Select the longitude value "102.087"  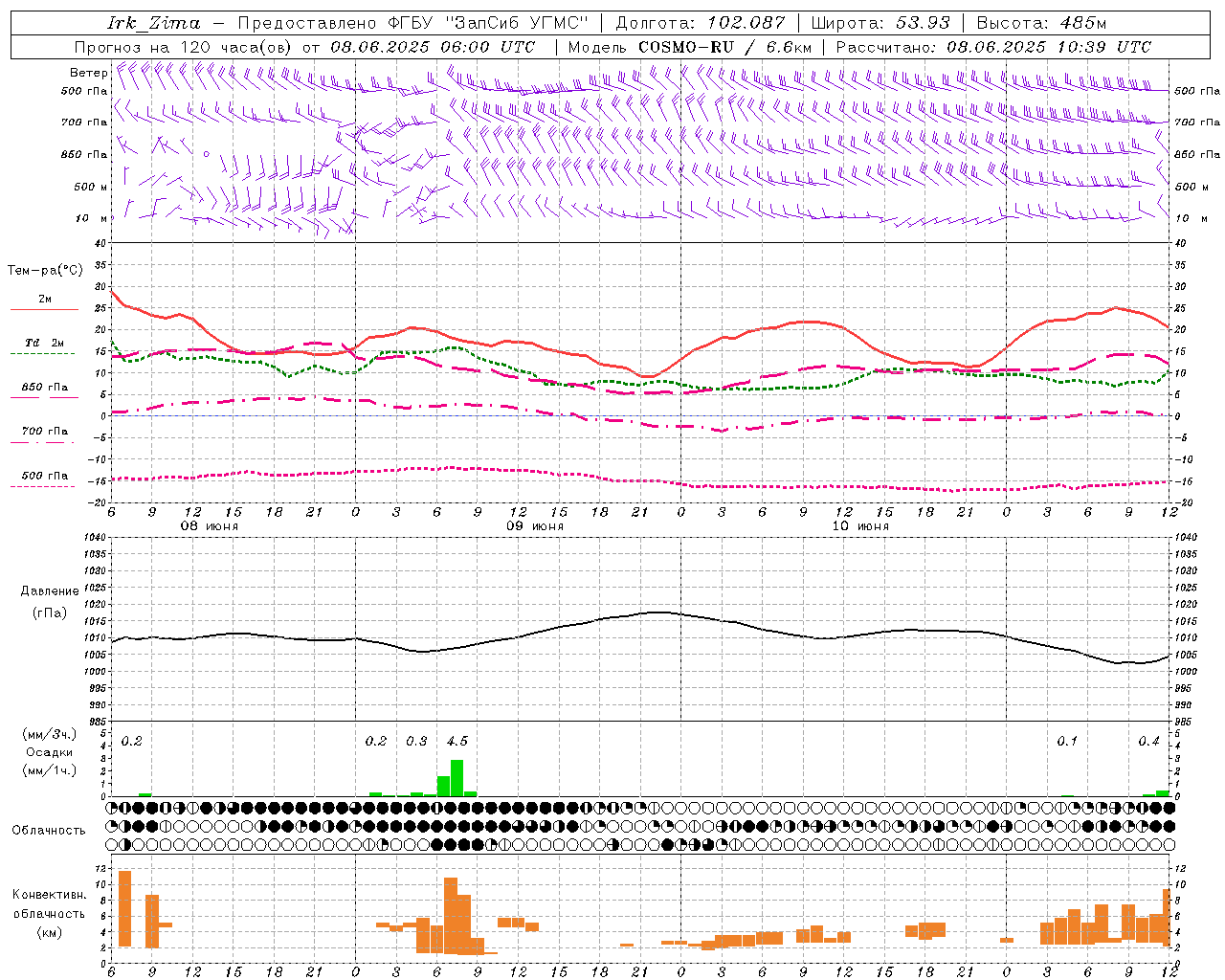tap(746, 23)
